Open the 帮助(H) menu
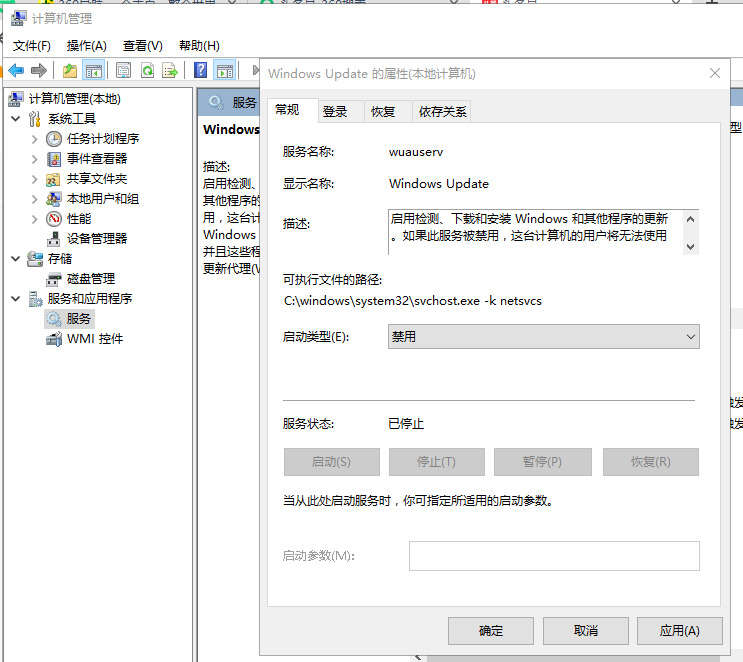Viewport: 743px width, 662px height. pos(199,46)
